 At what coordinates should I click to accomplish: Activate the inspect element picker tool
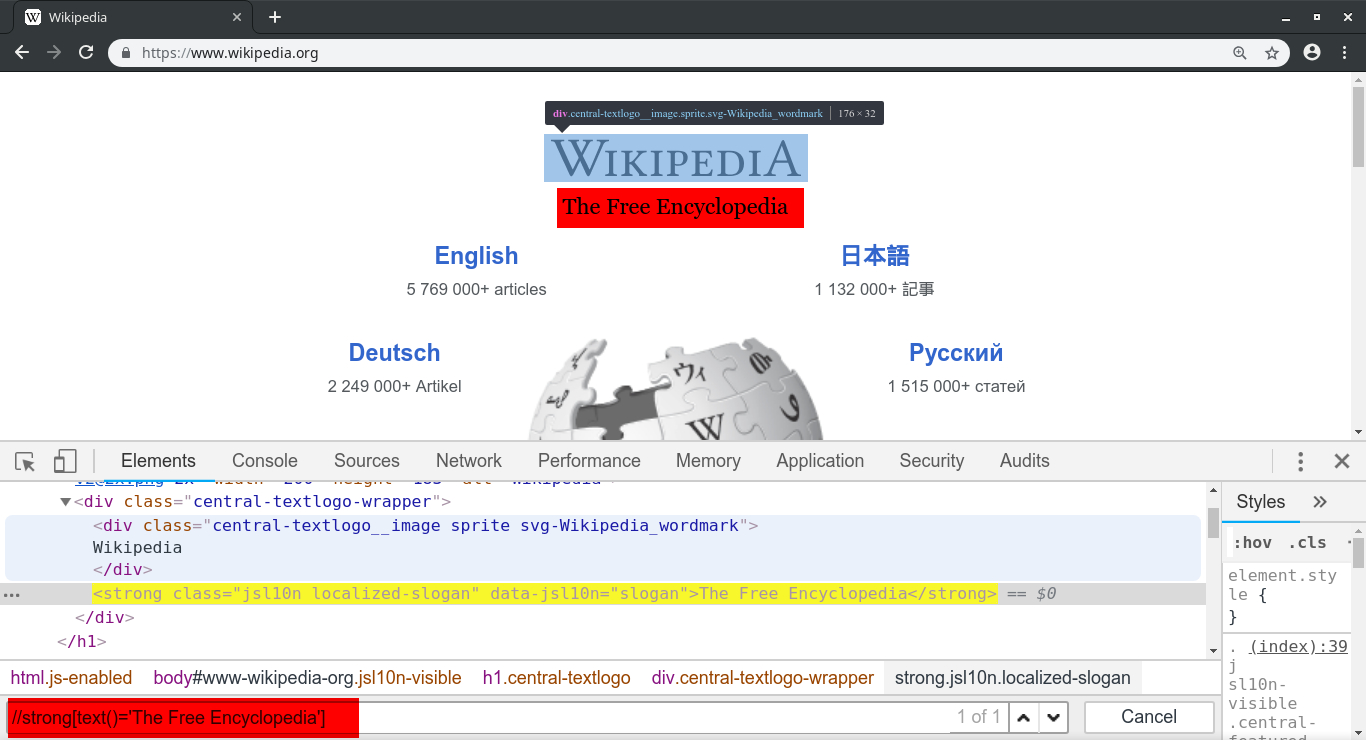click(25, 461)
